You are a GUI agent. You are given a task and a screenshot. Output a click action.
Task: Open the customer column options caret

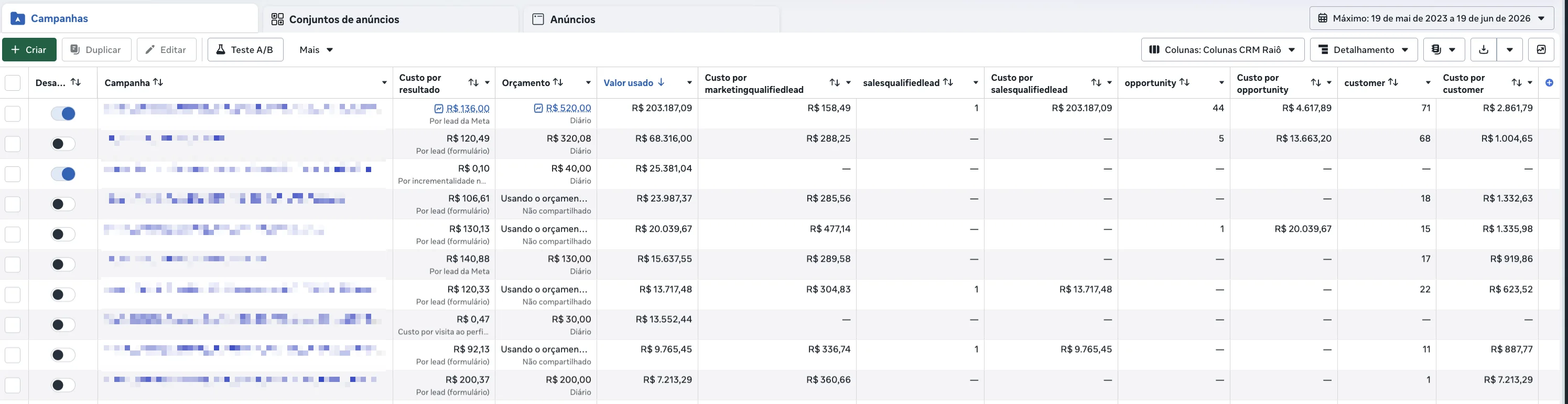1428,83
